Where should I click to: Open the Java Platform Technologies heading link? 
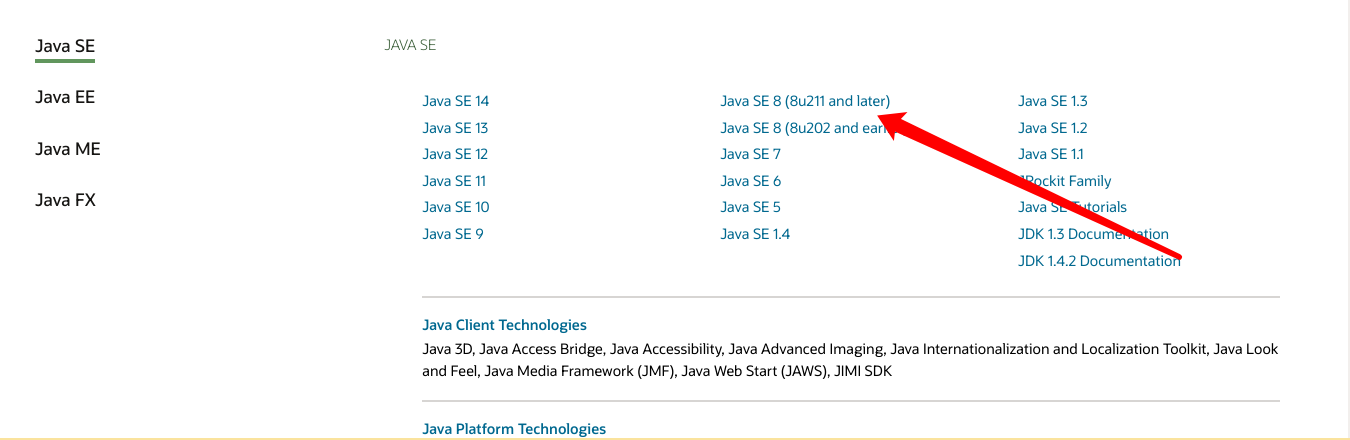(x=514, y=429)
